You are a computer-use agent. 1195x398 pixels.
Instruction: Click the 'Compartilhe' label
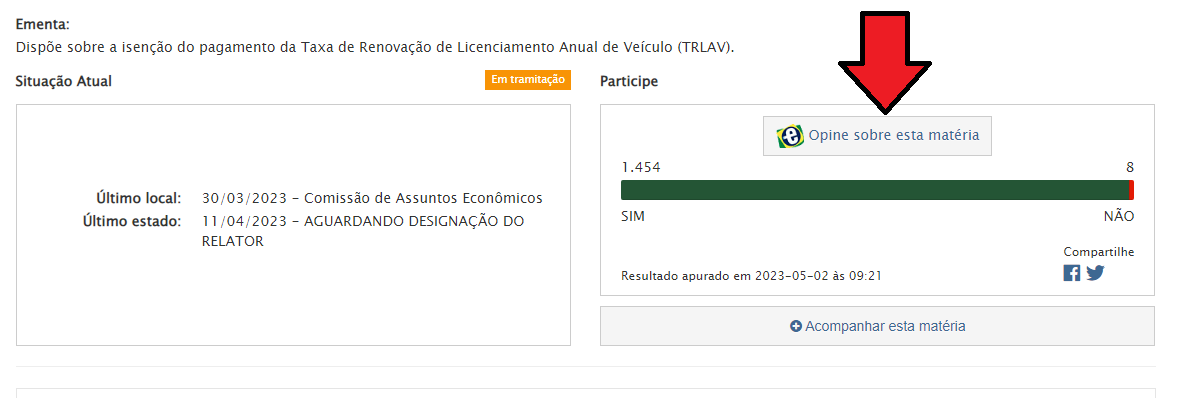pos(1099,252)
